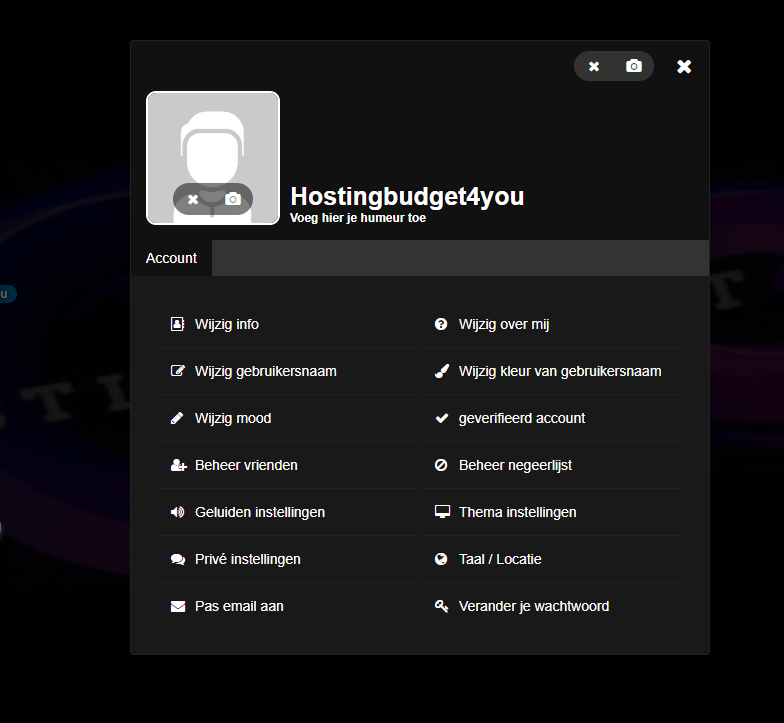The width and height of the screenshot is (784, 723).
Task: Click the globe icon for Taal / Locatie
Action: [441, 559]
